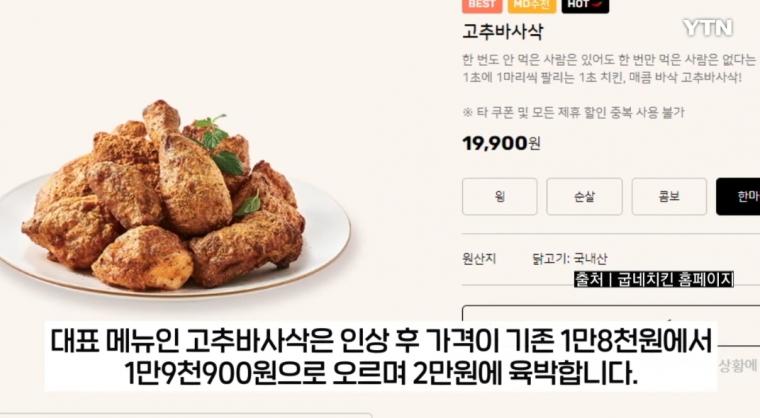
Task: Click the black HOT chili badge
Action: tap(585, 5)
